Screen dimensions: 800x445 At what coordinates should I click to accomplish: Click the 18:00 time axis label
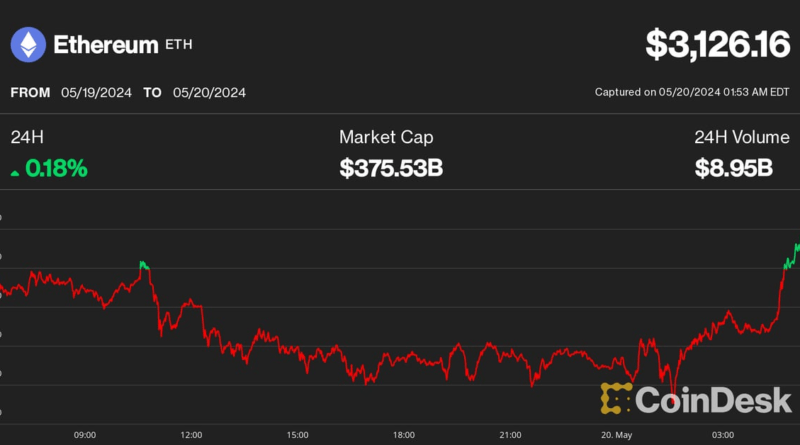click(404, 435)
